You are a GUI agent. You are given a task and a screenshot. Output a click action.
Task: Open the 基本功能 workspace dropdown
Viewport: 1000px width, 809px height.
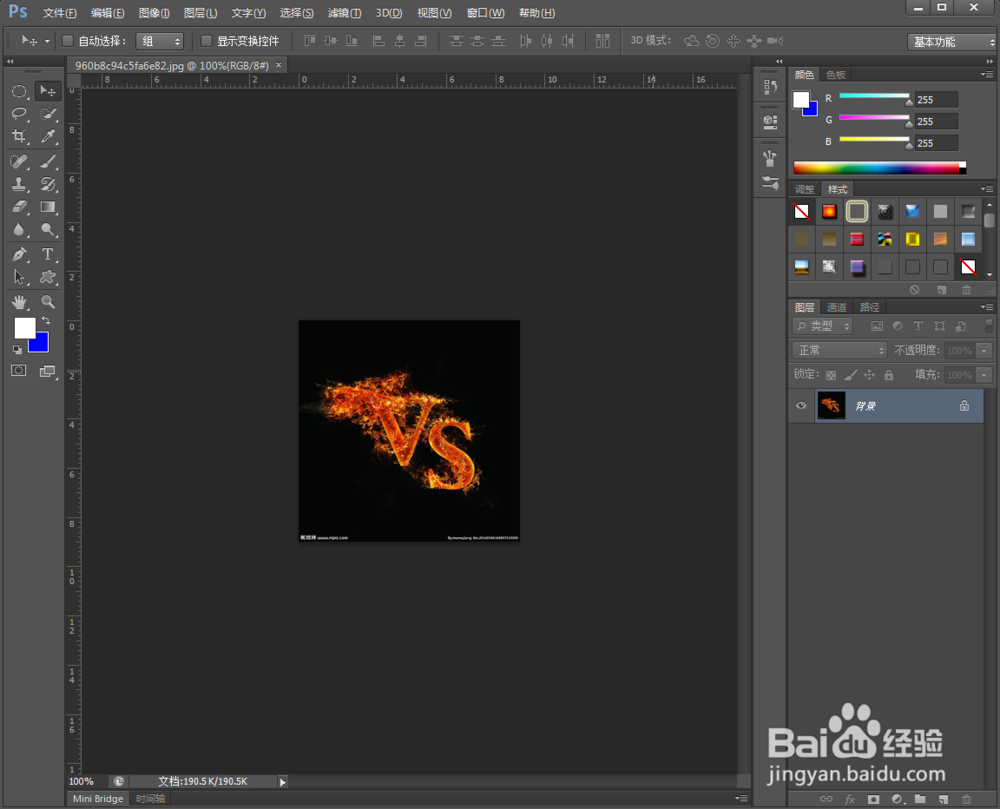coord(951,41)
